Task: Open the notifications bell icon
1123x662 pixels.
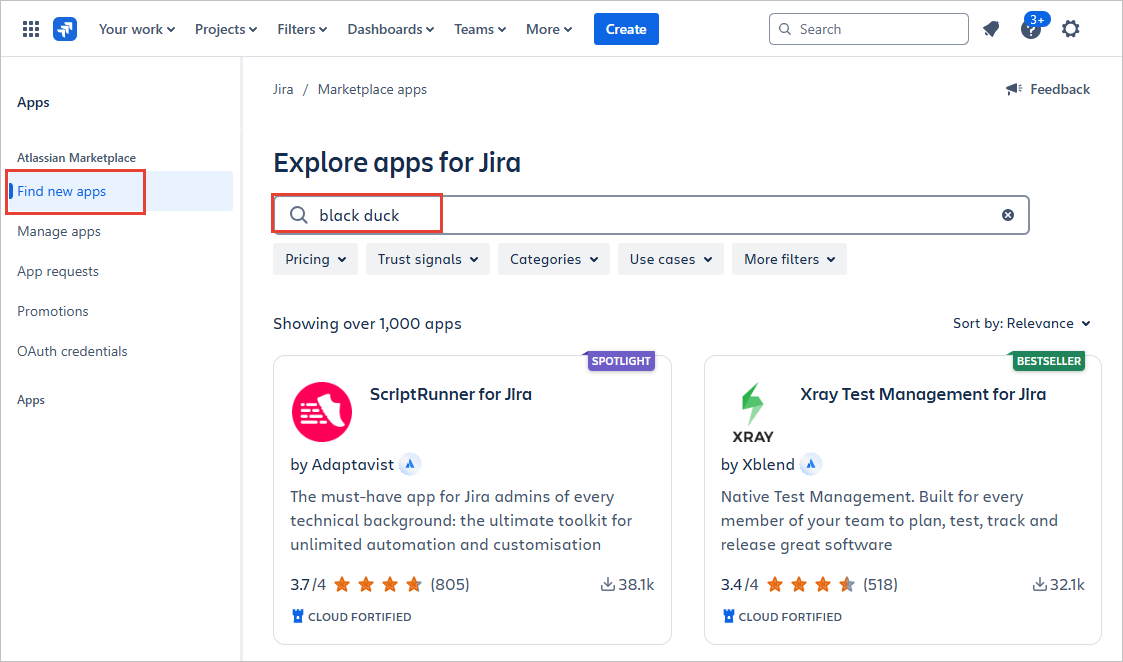Action: pos(991,29)
